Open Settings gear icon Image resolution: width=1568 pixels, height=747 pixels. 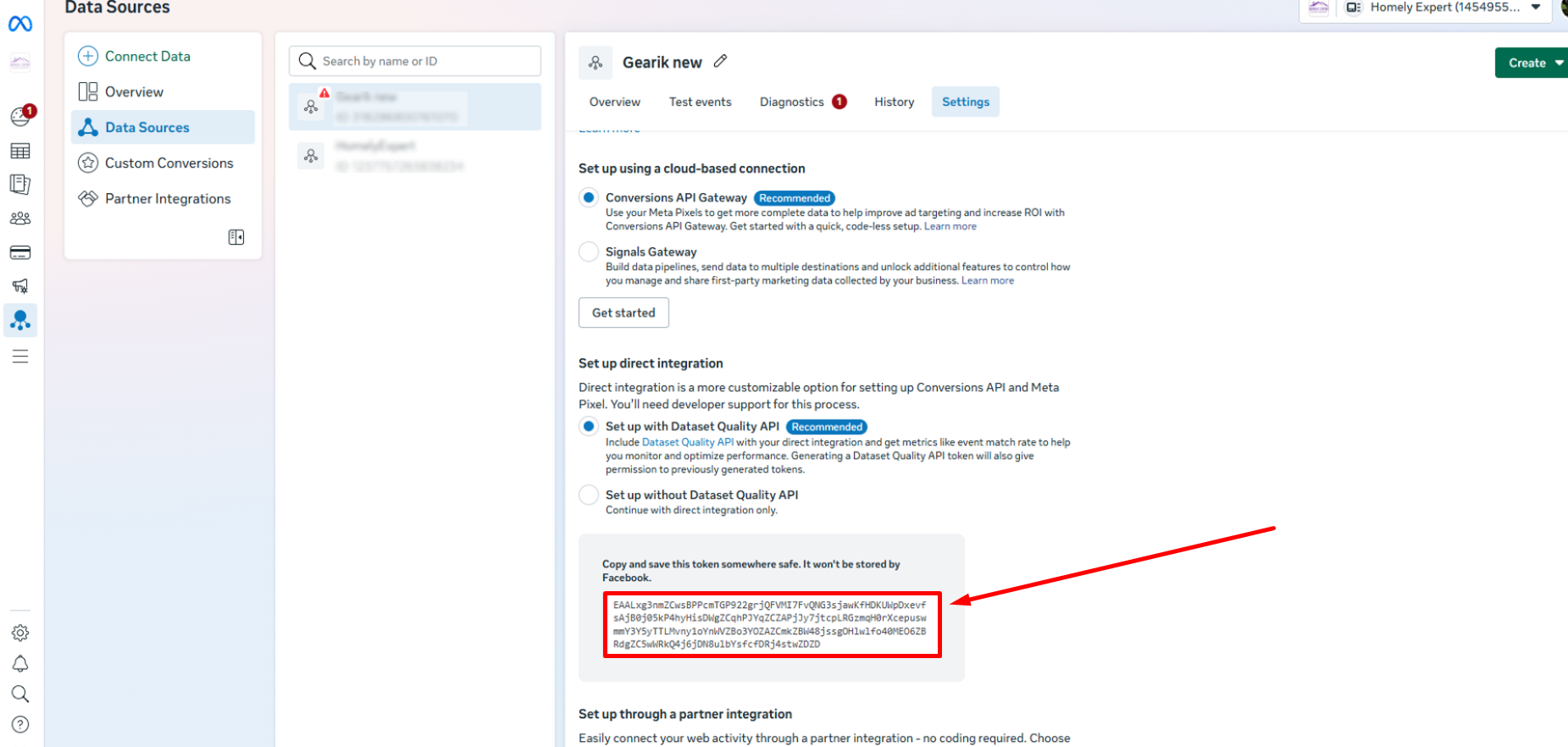(20, 633)
